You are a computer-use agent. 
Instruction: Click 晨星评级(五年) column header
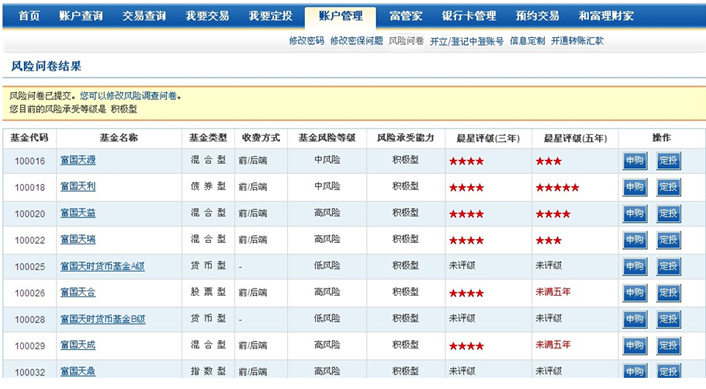(x=575, y=138)
